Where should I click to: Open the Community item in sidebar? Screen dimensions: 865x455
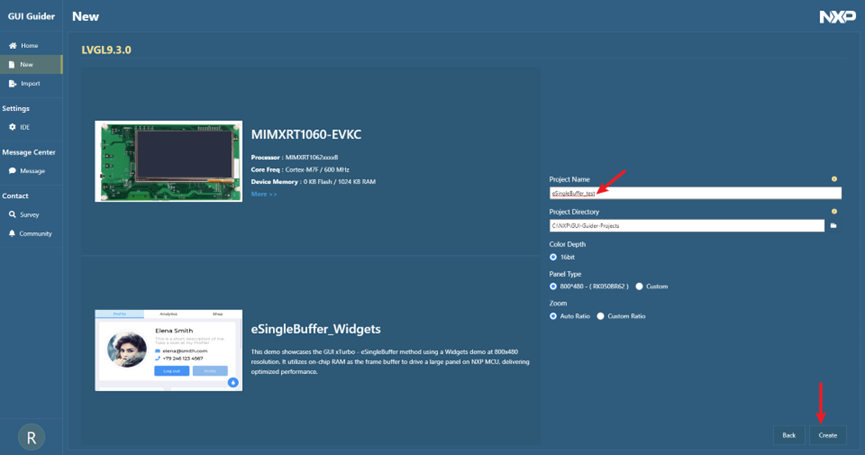pyautogui.click(x=31, y=234)
